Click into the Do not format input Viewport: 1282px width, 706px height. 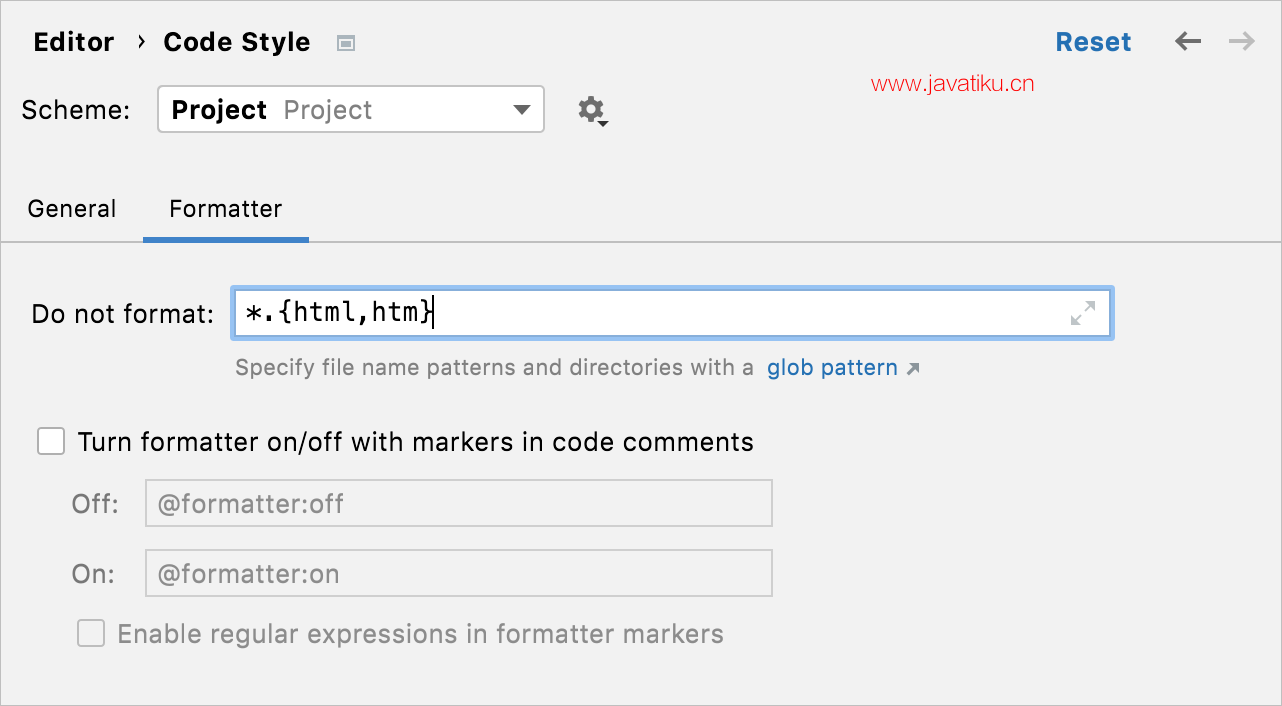click(672, 313)
